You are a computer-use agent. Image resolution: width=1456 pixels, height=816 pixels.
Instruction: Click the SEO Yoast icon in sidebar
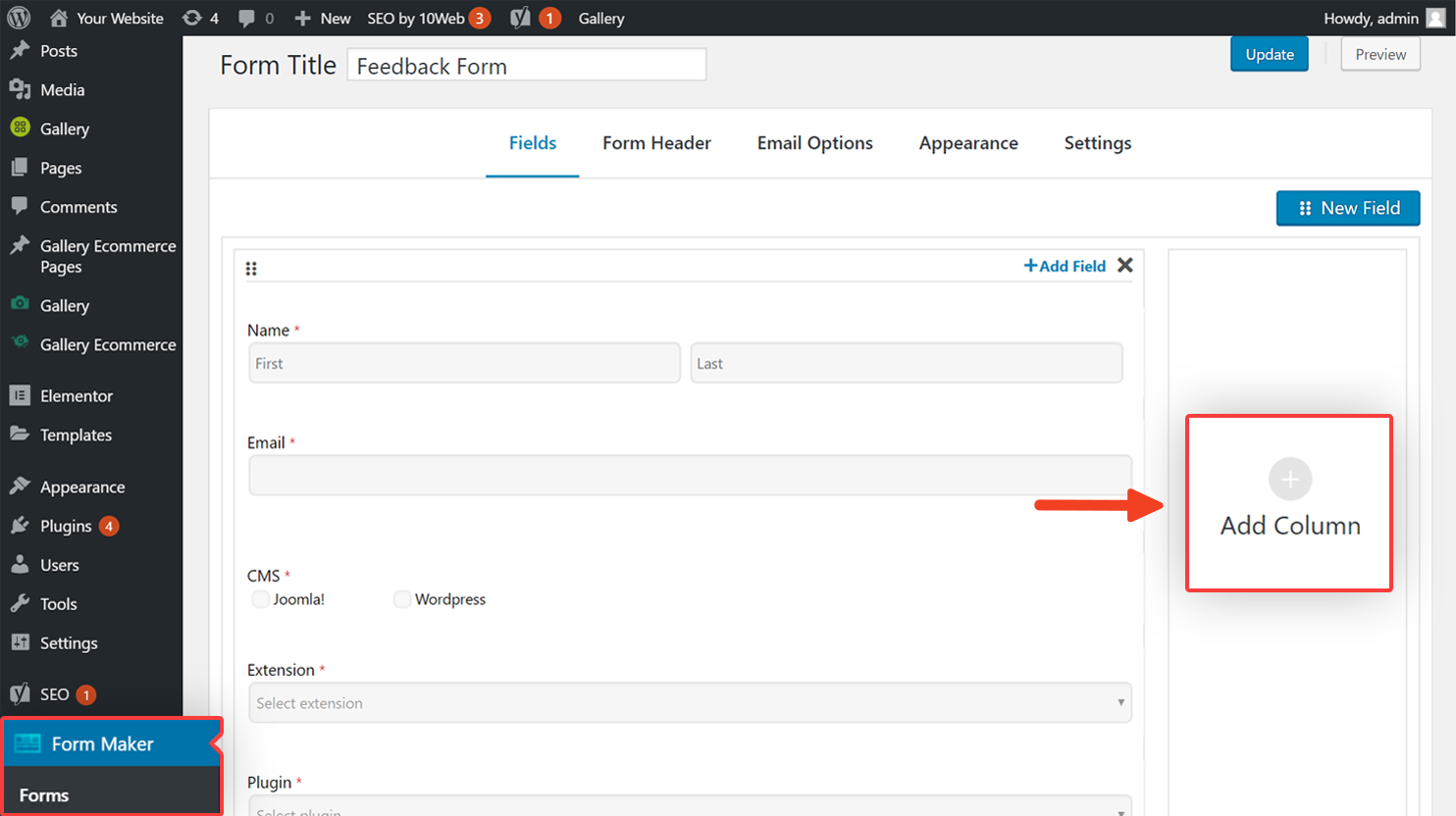[20, 694]
